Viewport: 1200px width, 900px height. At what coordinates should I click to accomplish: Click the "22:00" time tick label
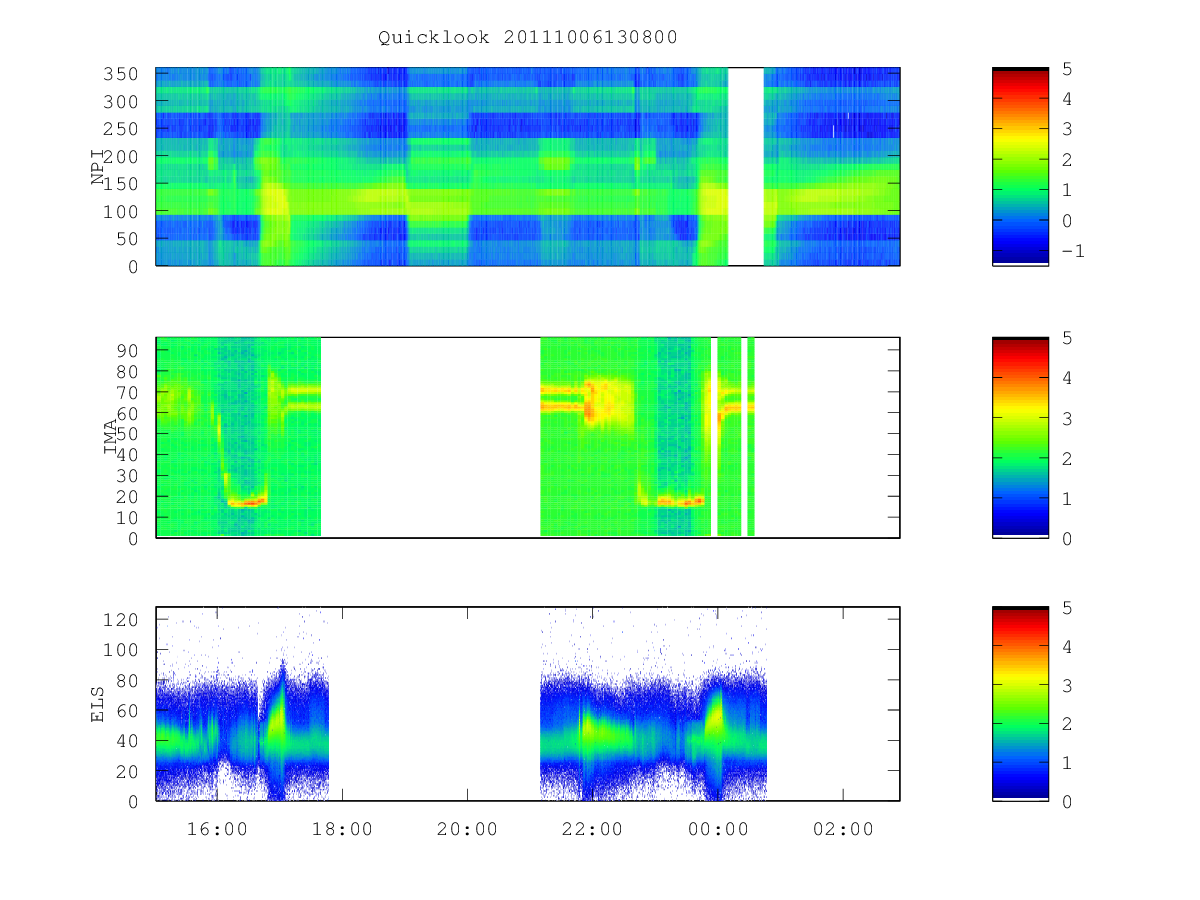(593, 829)
